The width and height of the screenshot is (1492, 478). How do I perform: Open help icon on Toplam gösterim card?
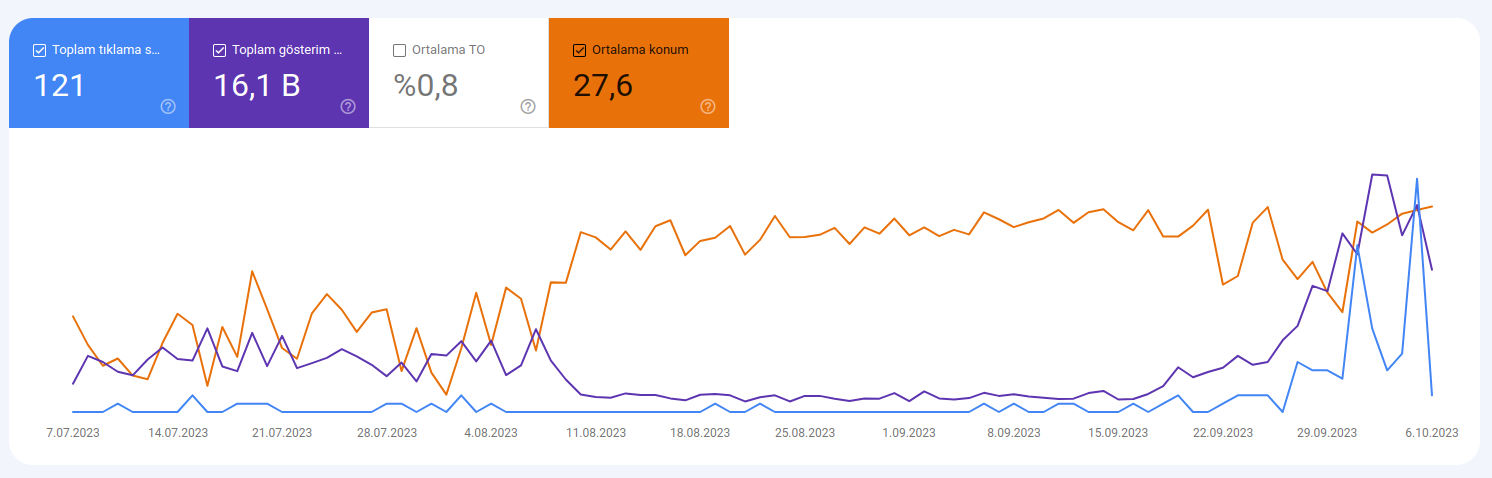click(x=348, y=107)
